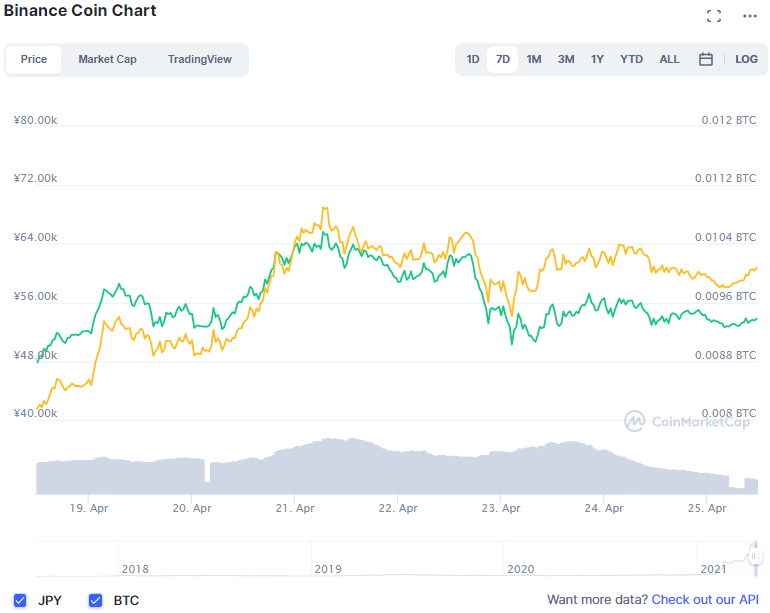The image size is (770, 613).
Task: Toggle LOG scale on the chart
Action: (746, 59)
